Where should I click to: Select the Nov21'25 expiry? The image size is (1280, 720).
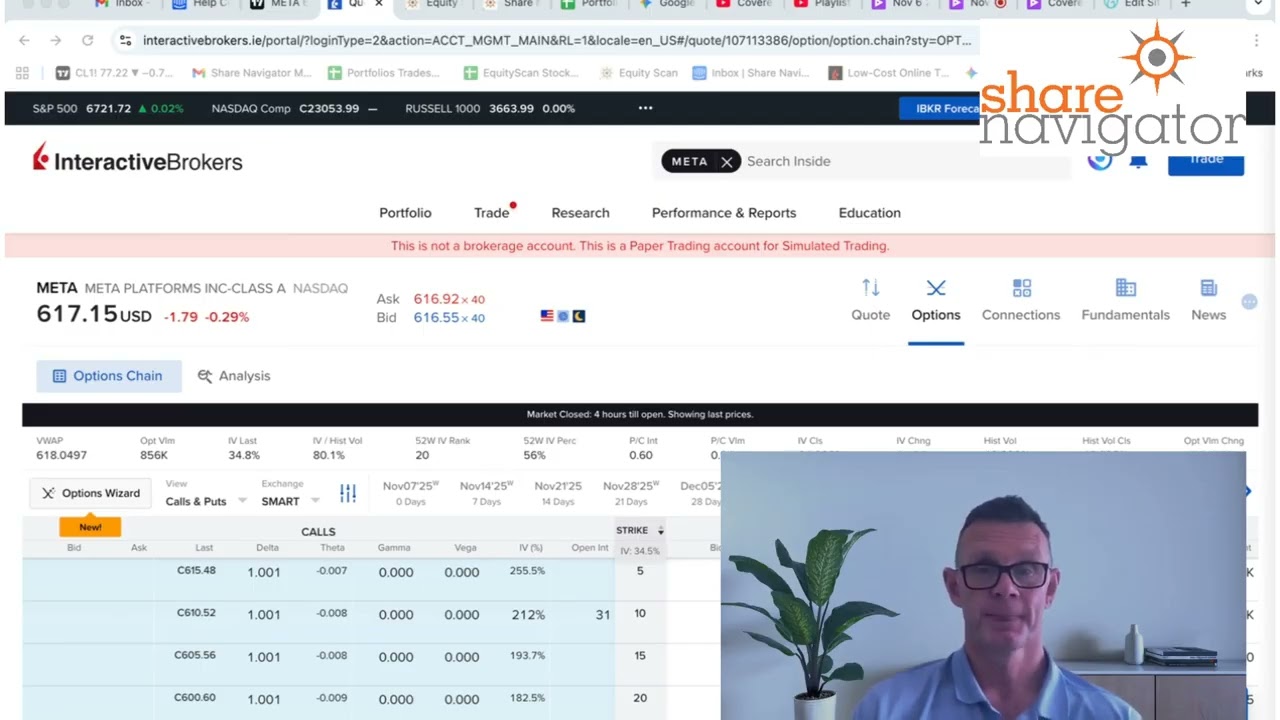pos(558,493)
